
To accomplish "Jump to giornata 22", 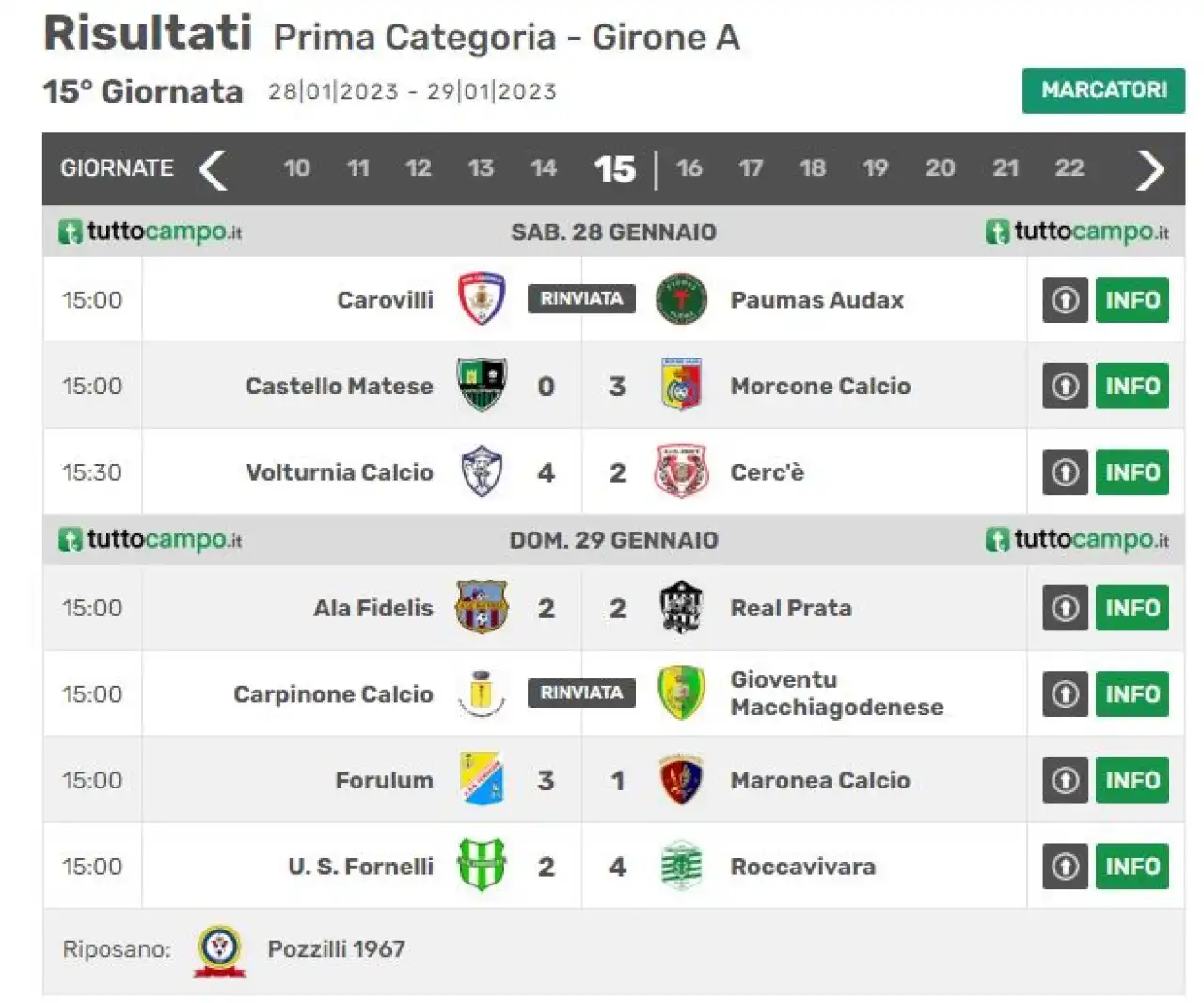I will pyautogui.click(x=1069, y=168).
